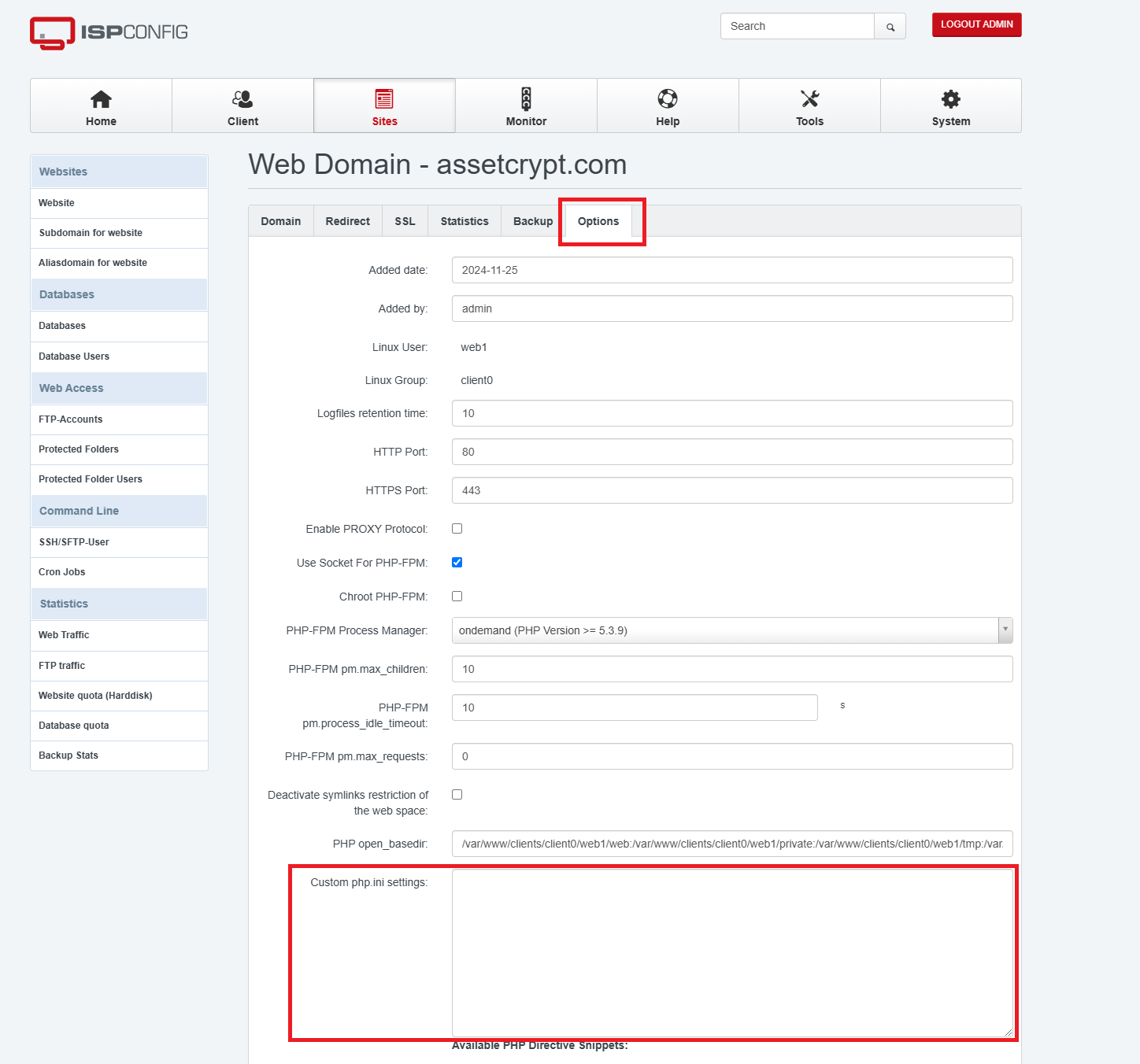Open Website quota (Harddisk) link

point(119,696)
